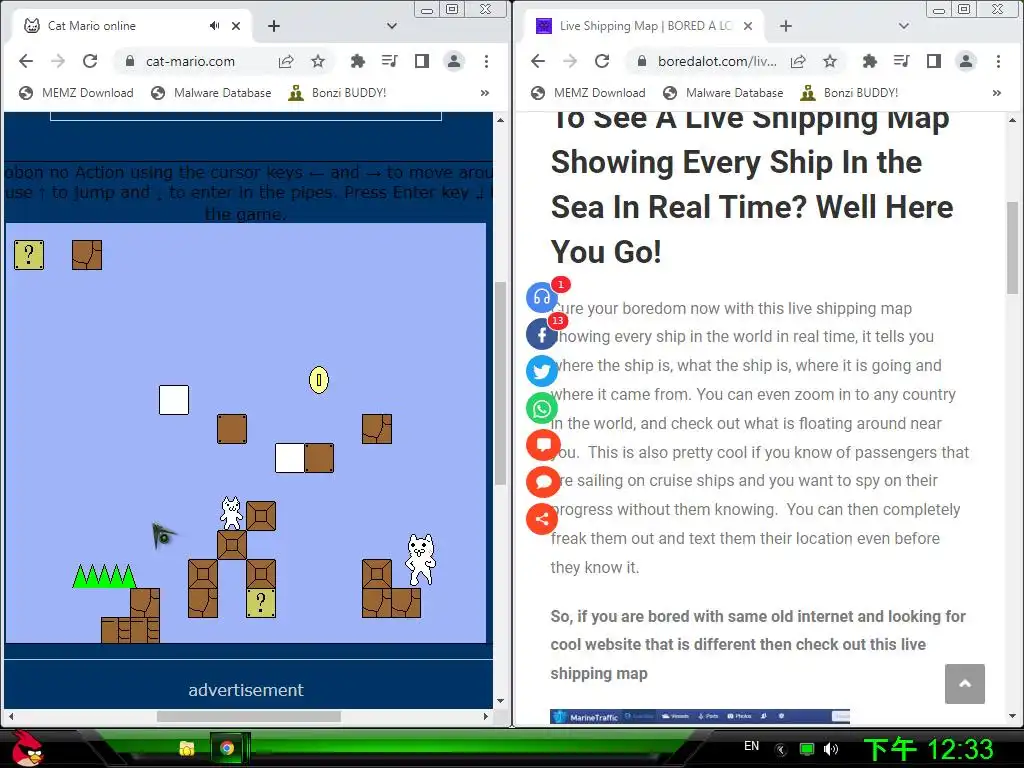The height and width of the screenshot is (768, 1024).
Task: Open MEMZ Download bookmark in Cat Mario window
Action: [76, 93]
